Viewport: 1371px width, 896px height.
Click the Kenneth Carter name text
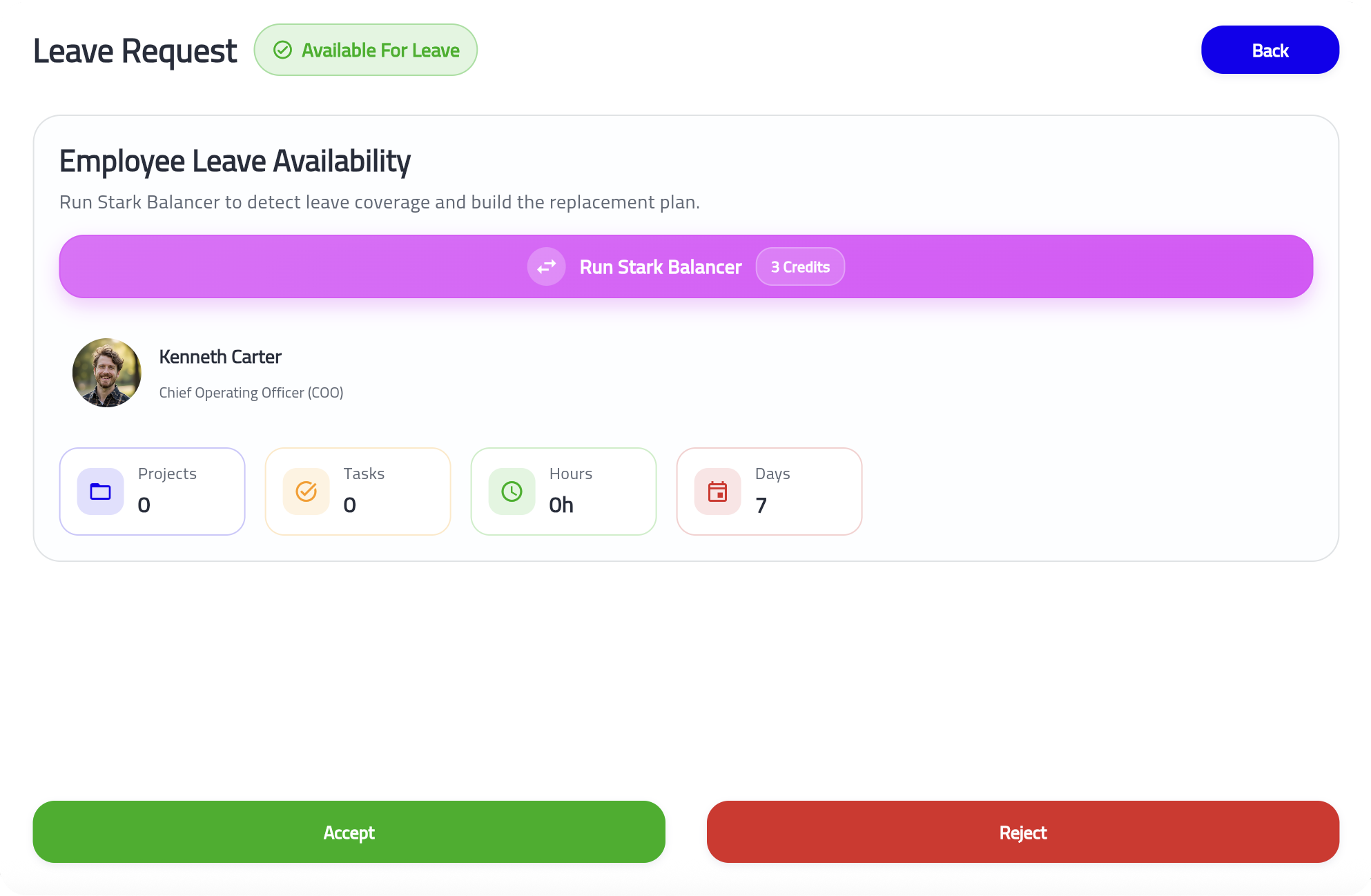(x=220, y=357)
